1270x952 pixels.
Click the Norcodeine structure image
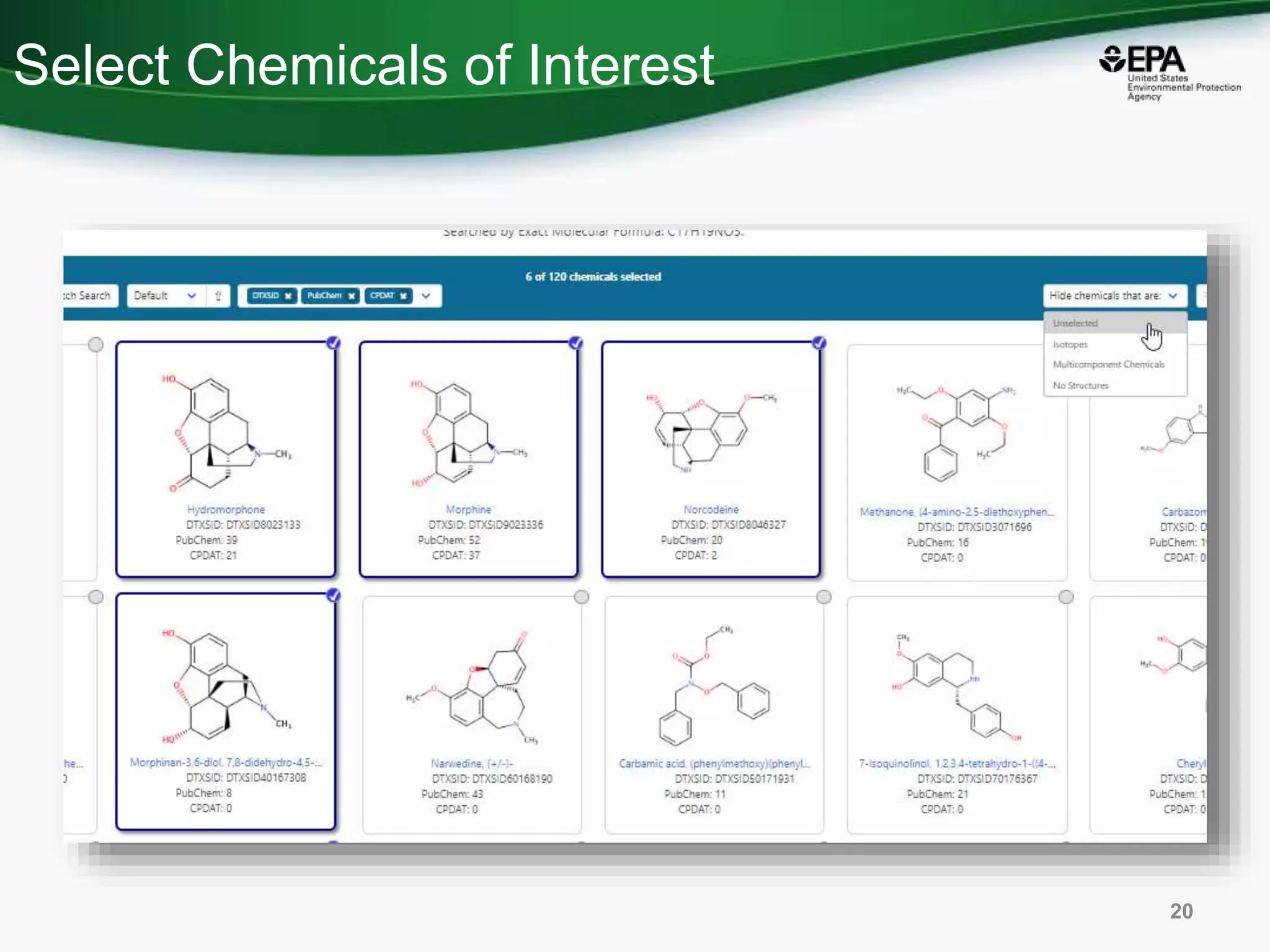pyautogui.click(x=711, y=434)
